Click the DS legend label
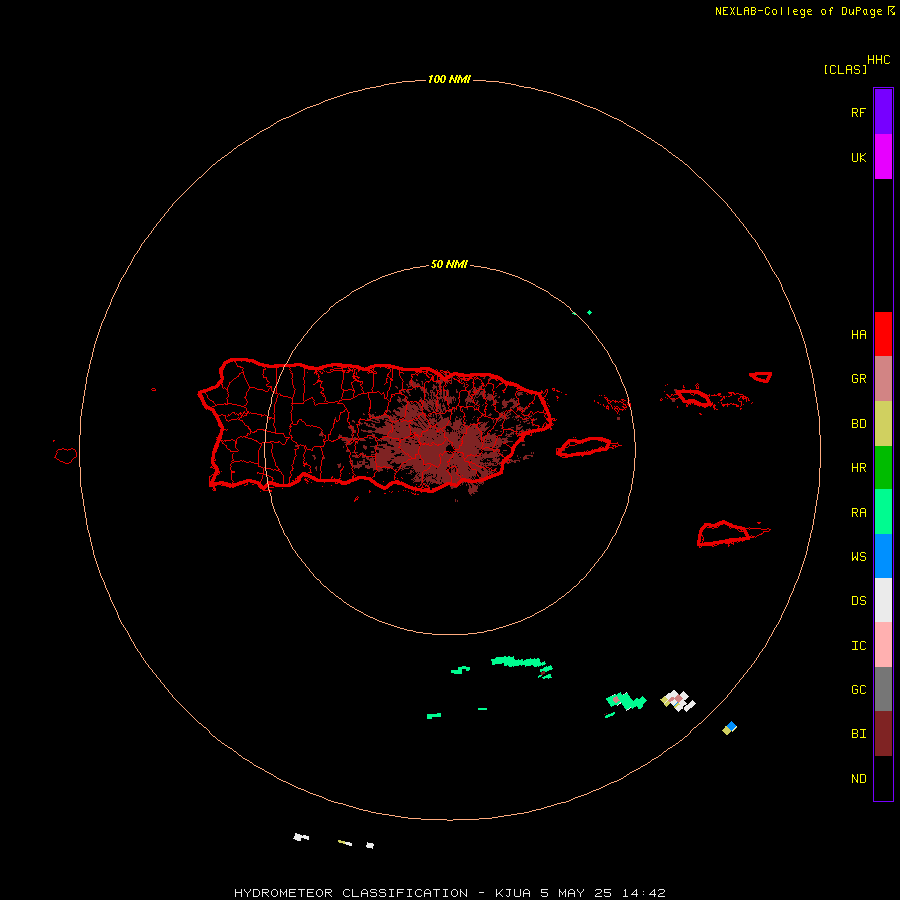Viewport: 900px width, 900px height. pyautogui.click(x=858, y=601)
